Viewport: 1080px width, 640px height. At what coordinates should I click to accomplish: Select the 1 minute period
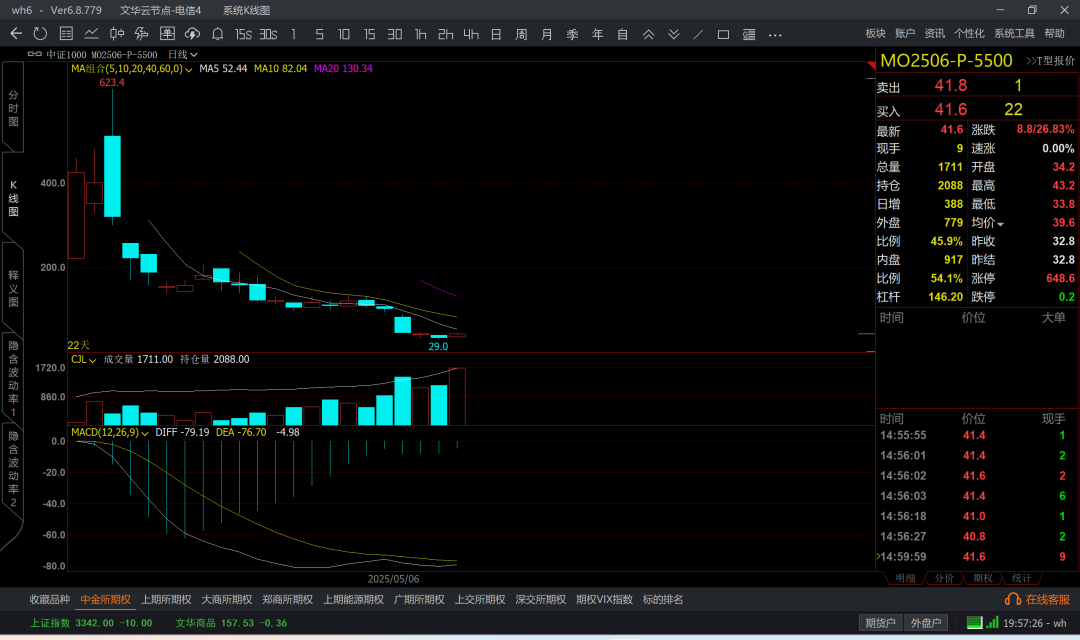click(x=294, y=34)
